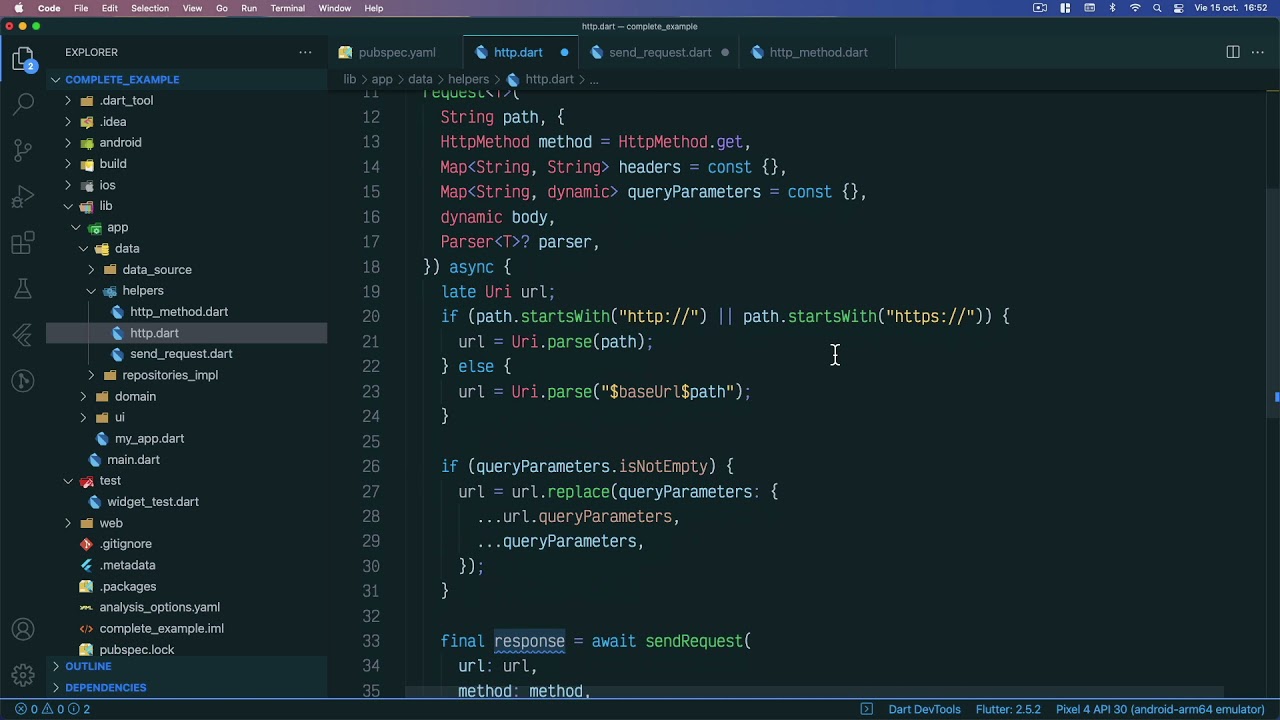The image size is (1280, 720).
Task: Split the editor to the right
Action: (x=1233, y=52)
